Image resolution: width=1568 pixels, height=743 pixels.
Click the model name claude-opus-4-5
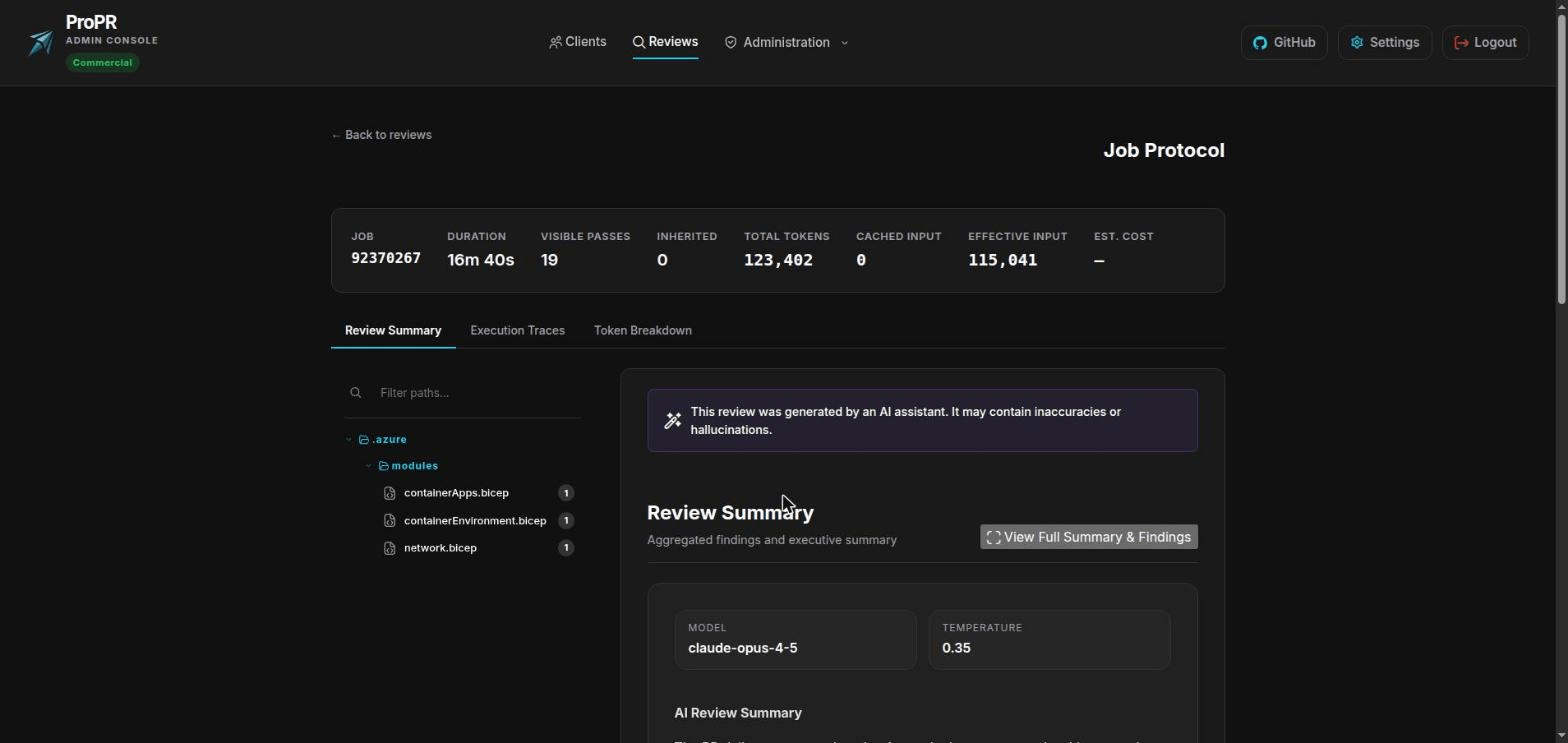pyautogui.click(x=743, y=648)
